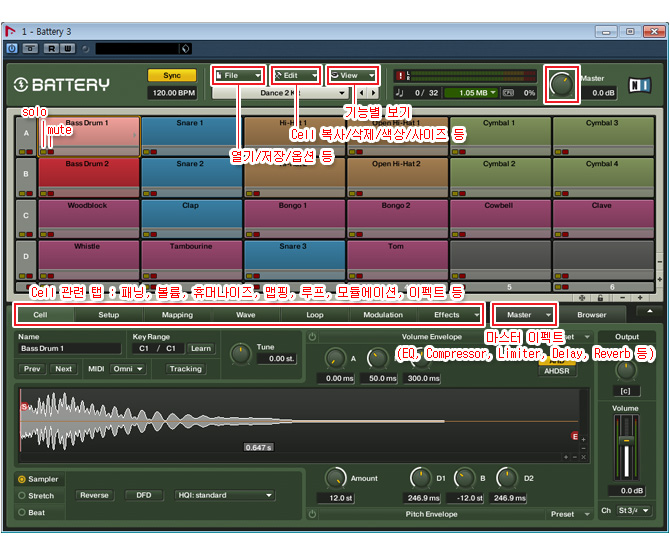Screen dimensions: 670x549
Task: Select the Stretch mode radio button
Action: pyautogui.click(x=21, y=496)
